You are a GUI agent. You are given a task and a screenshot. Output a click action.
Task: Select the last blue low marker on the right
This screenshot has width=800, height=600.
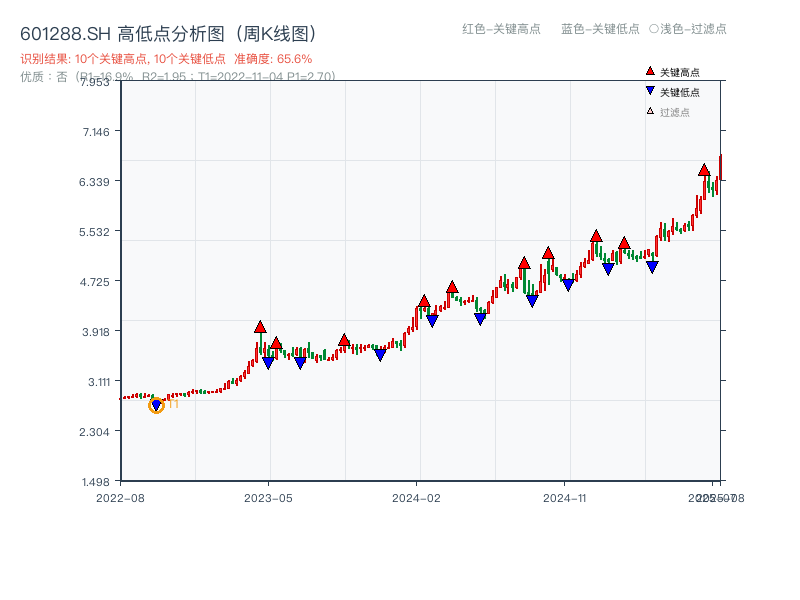point(652,267)
